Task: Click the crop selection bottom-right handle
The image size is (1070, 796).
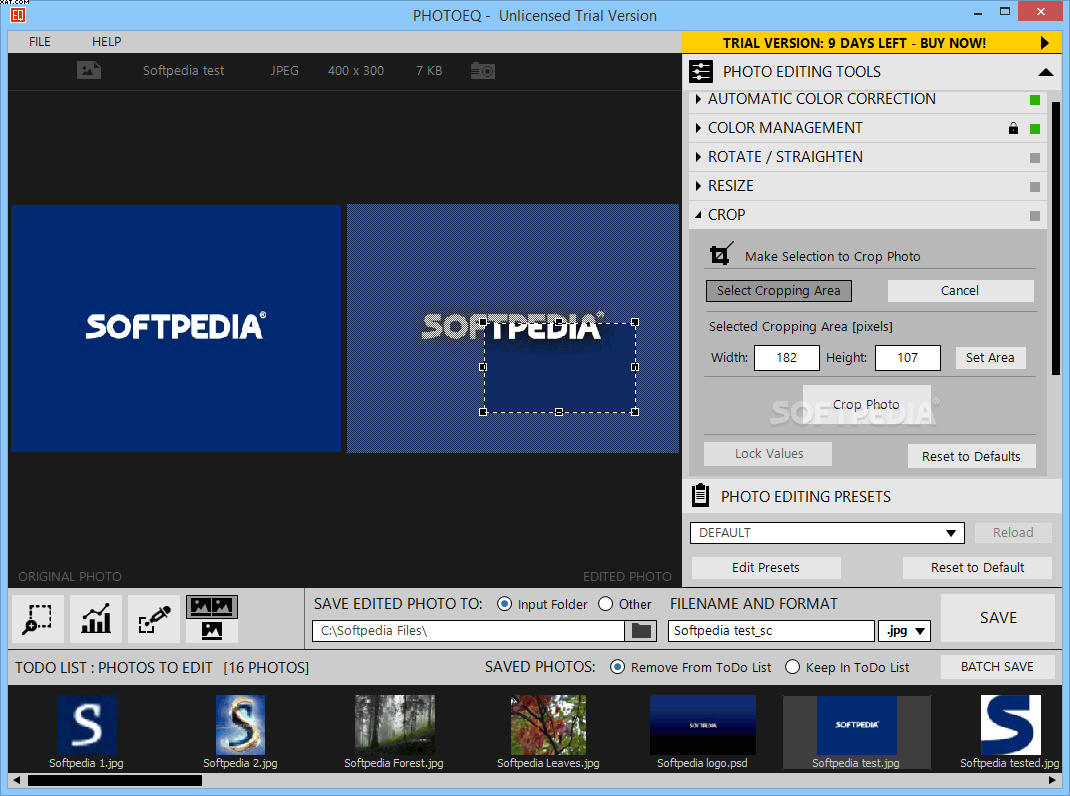Action: coord(635,412)
